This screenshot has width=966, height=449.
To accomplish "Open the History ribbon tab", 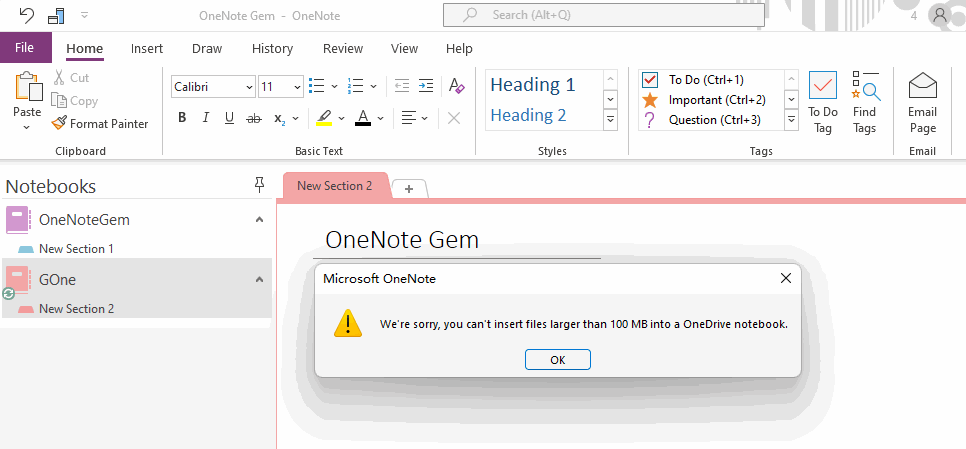I will [x=272, y=49].
